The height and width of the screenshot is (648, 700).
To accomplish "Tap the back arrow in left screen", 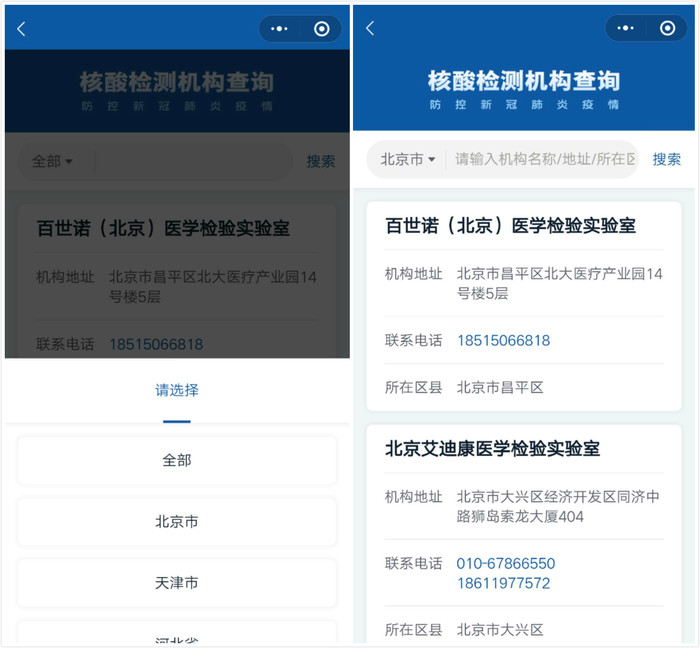I will (x=21, y=29).
